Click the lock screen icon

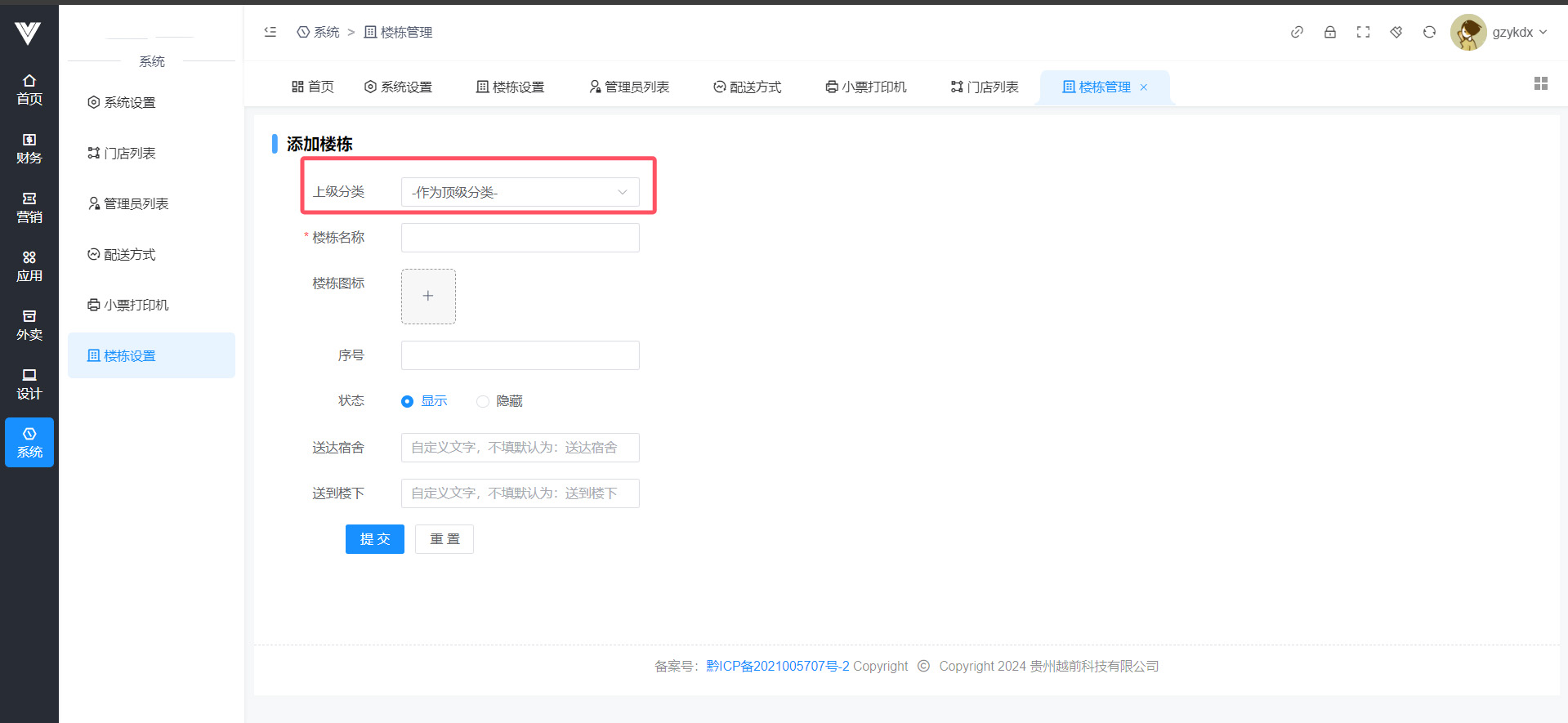point(1330,32)
